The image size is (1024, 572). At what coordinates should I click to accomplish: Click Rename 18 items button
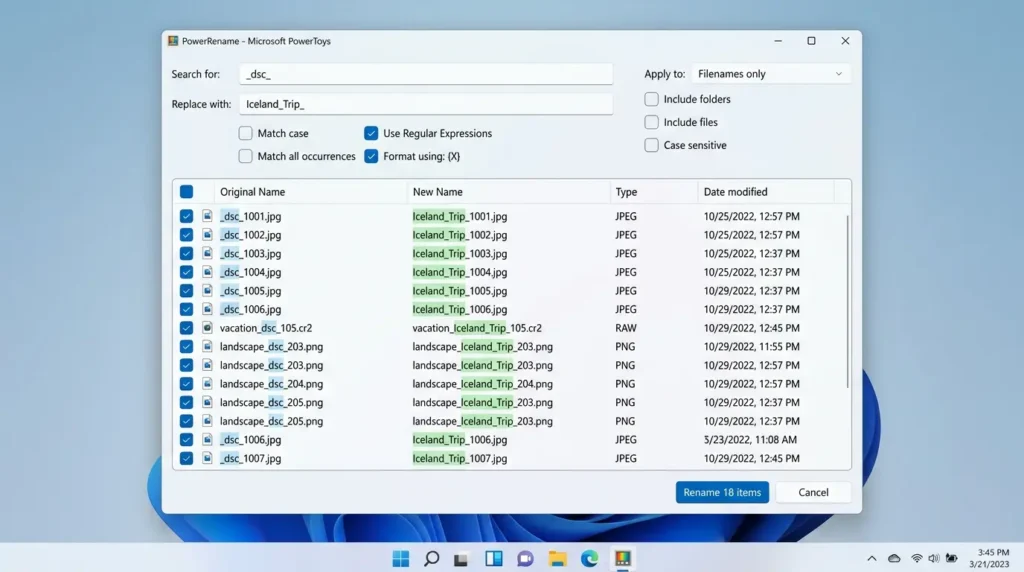coord(722,492)
